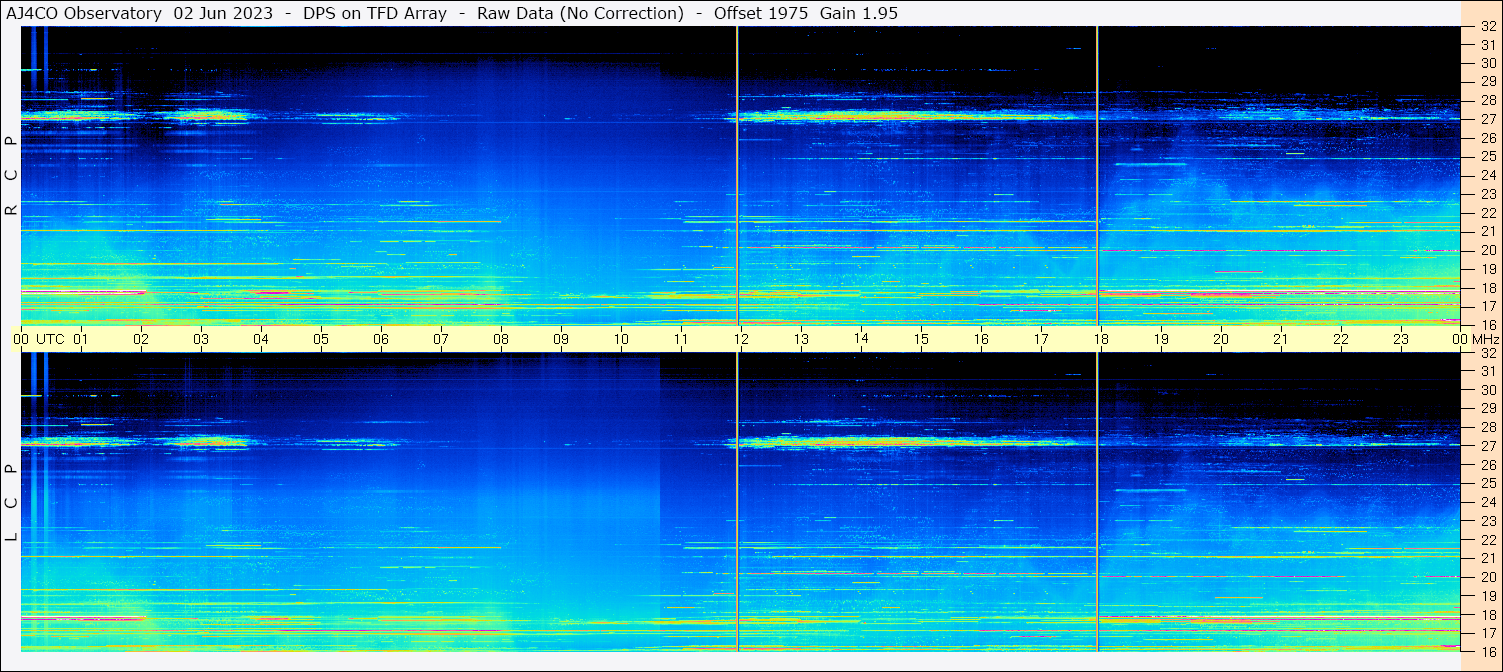Click the RCP panel axis label

(x=11, y=176)
